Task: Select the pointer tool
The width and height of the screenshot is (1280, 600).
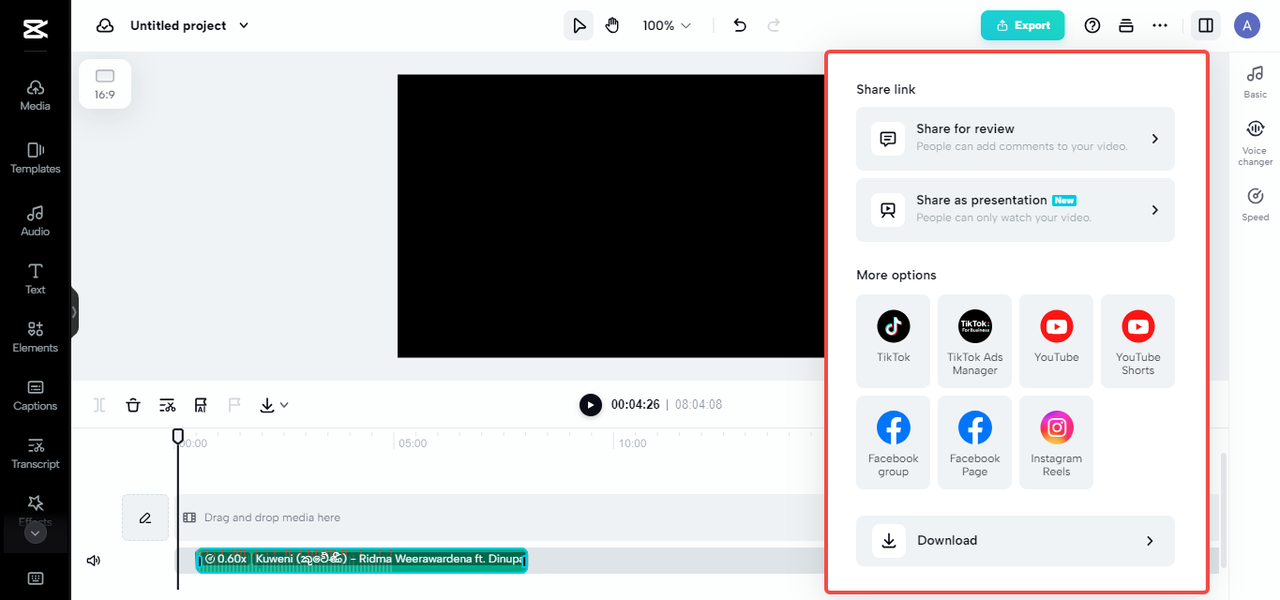Action: (578, 26)
